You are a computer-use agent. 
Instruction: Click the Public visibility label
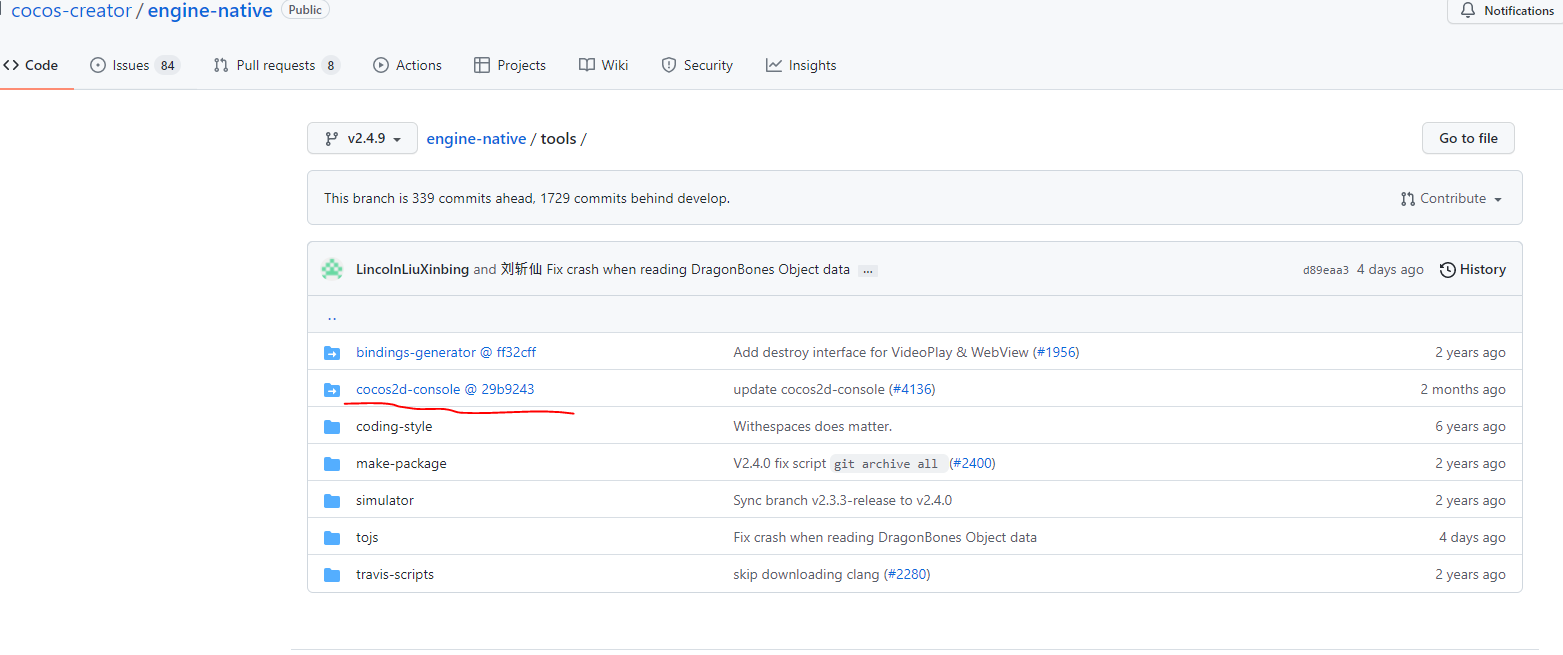point(305,9)
